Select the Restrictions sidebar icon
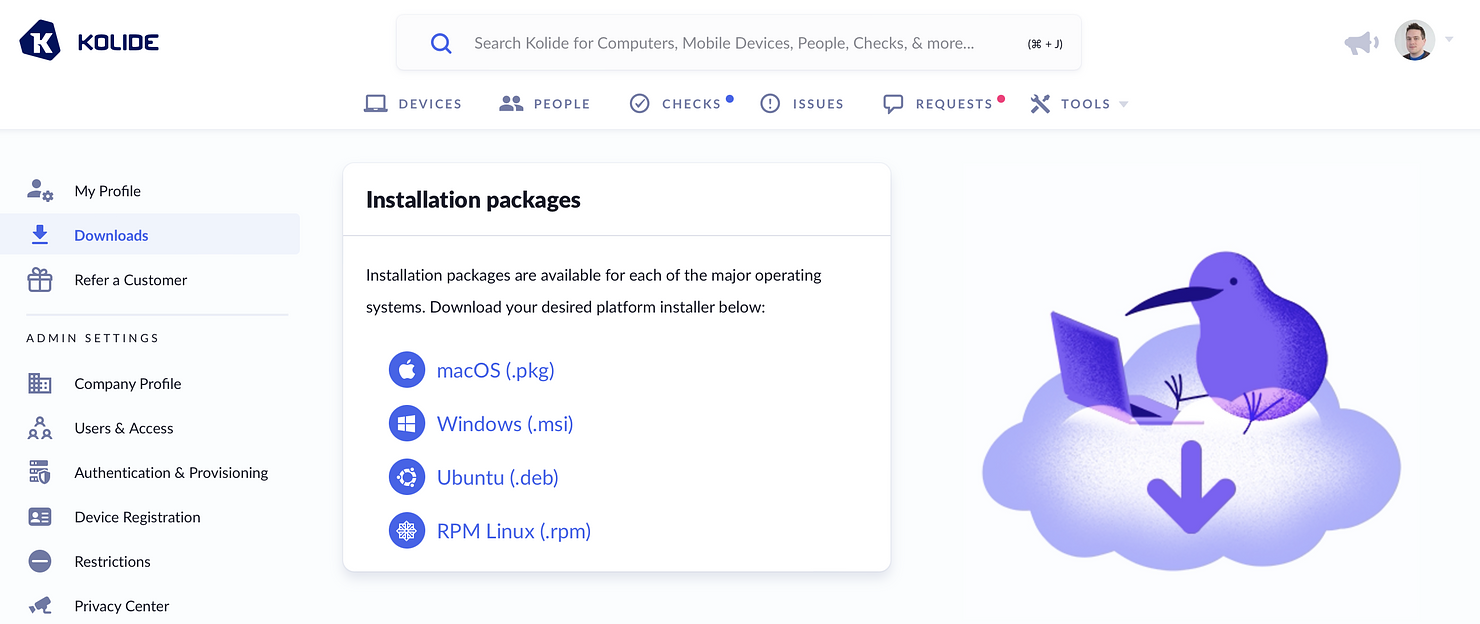 (x=39, y=561)
